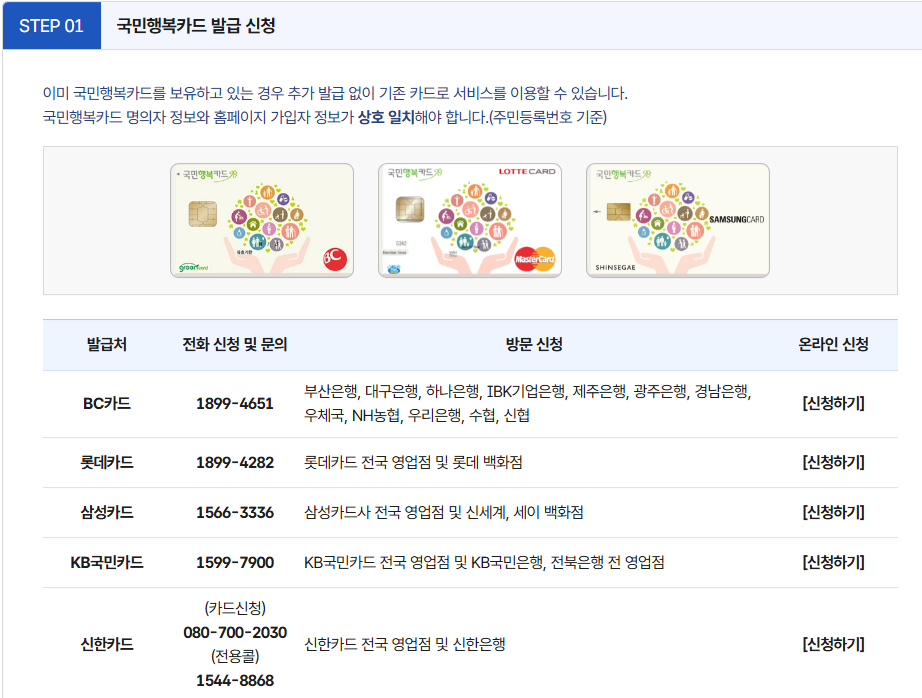Select the STEP 01 label

click(x=51, y=26)
